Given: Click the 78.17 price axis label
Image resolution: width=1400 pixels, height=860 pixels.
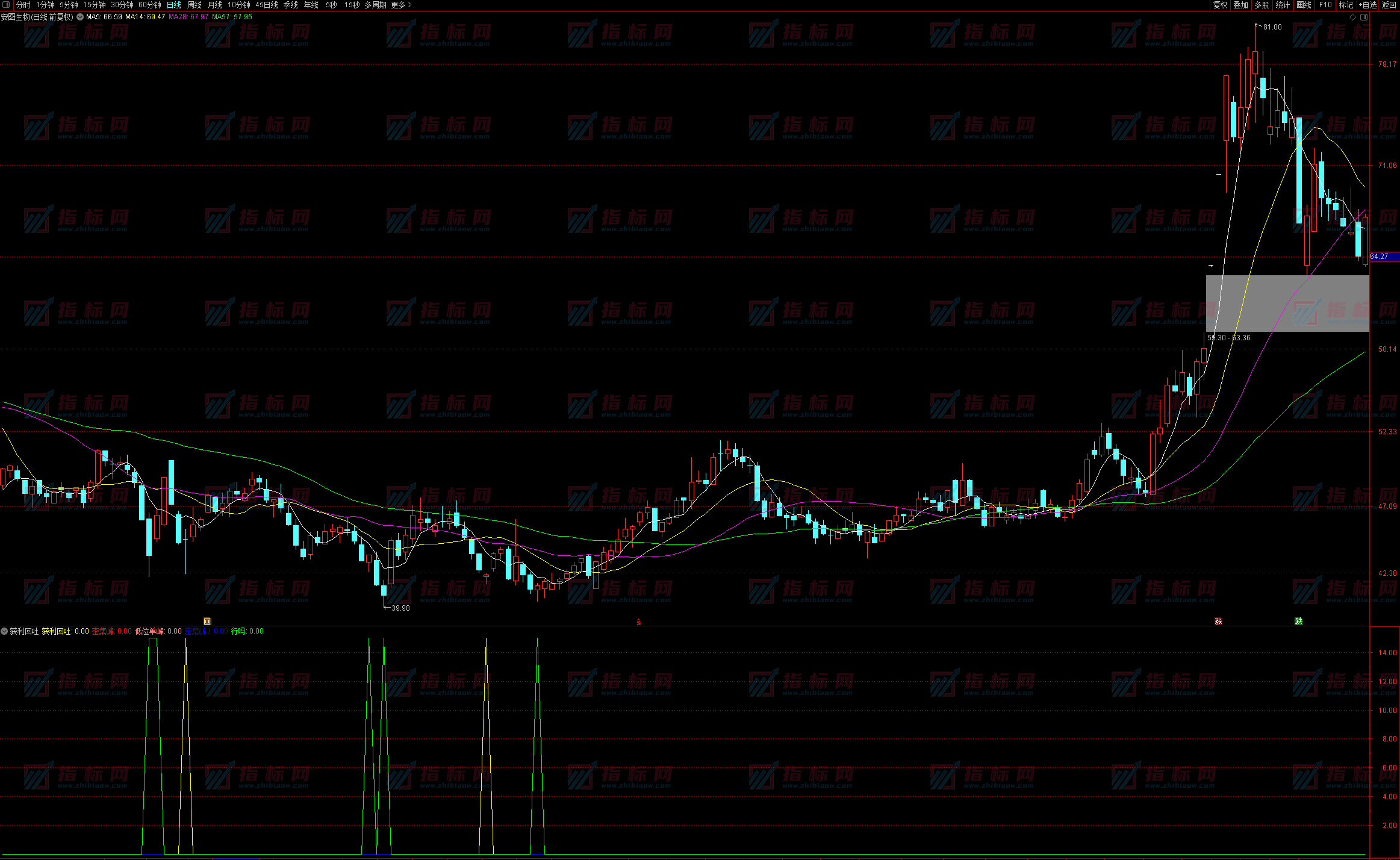Looking at the screenshot, I should (x=1387, y=64).
